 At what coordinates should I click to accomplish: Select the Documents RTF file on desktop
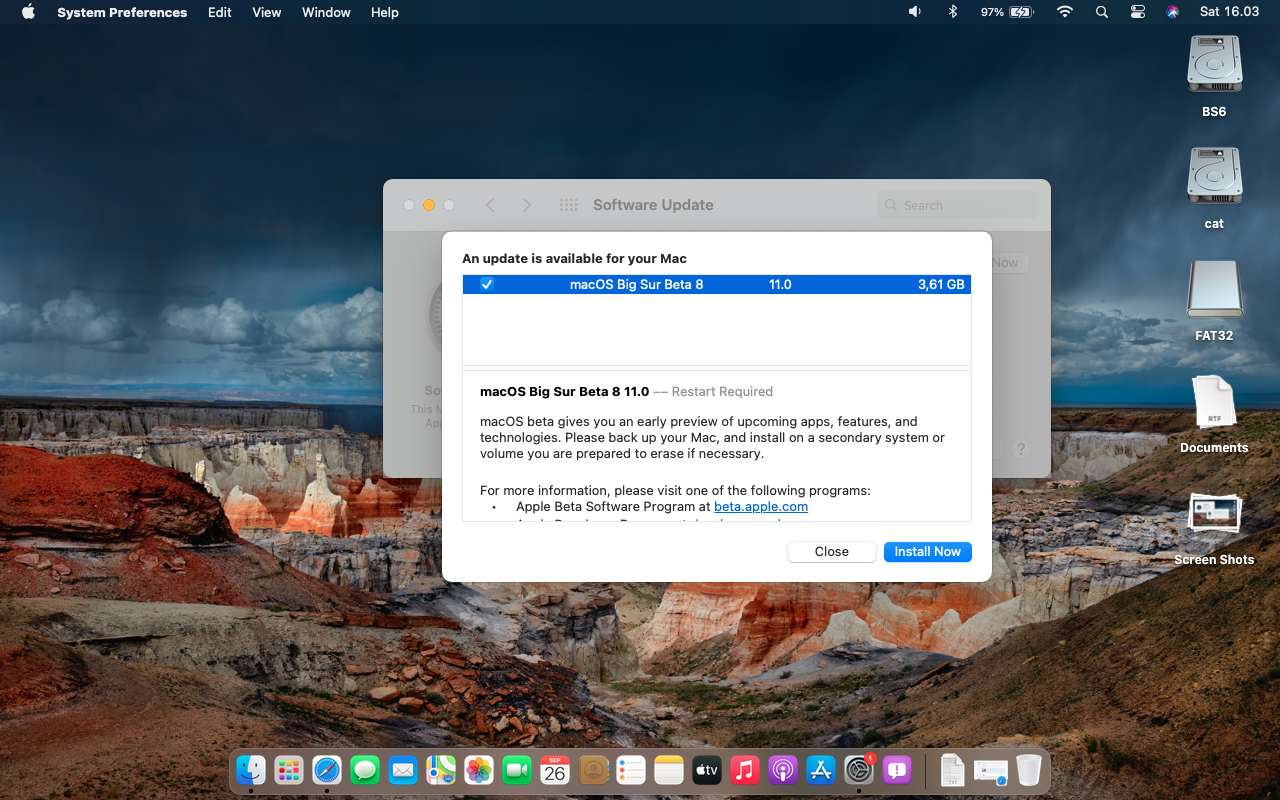coord(1214,412)
